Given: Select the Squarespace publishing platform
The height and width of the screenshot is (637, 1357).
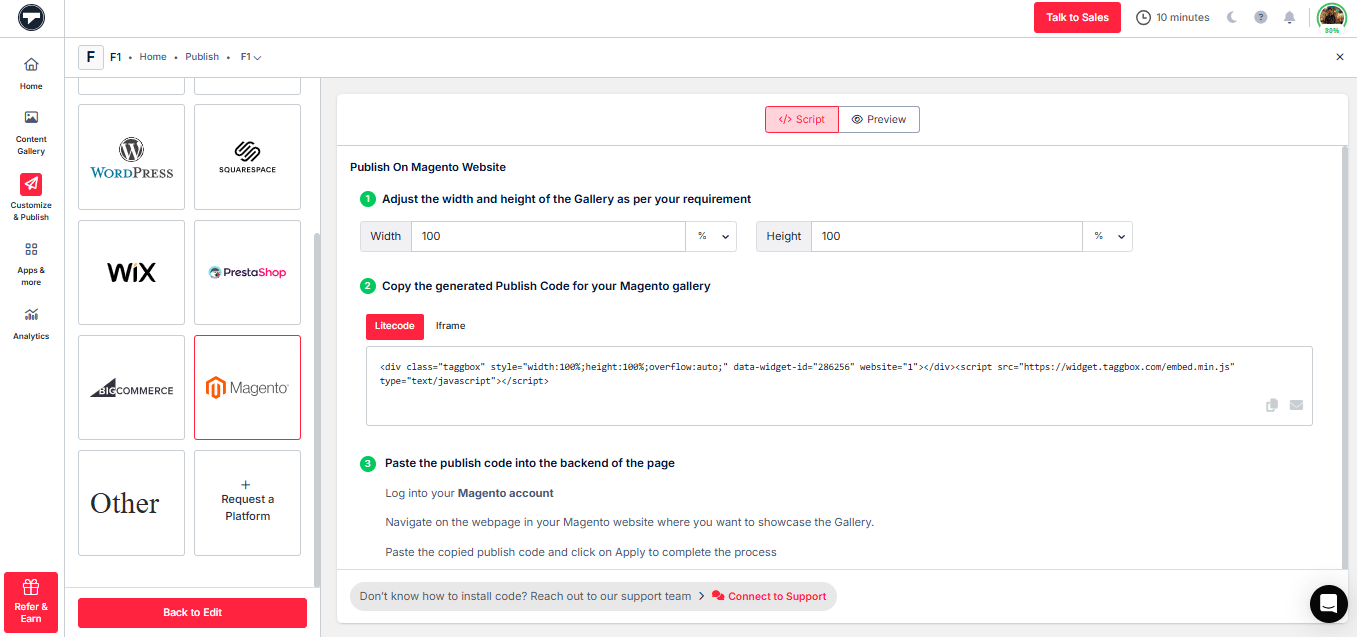Looking at the screenshot, I should tap(247, 157).
